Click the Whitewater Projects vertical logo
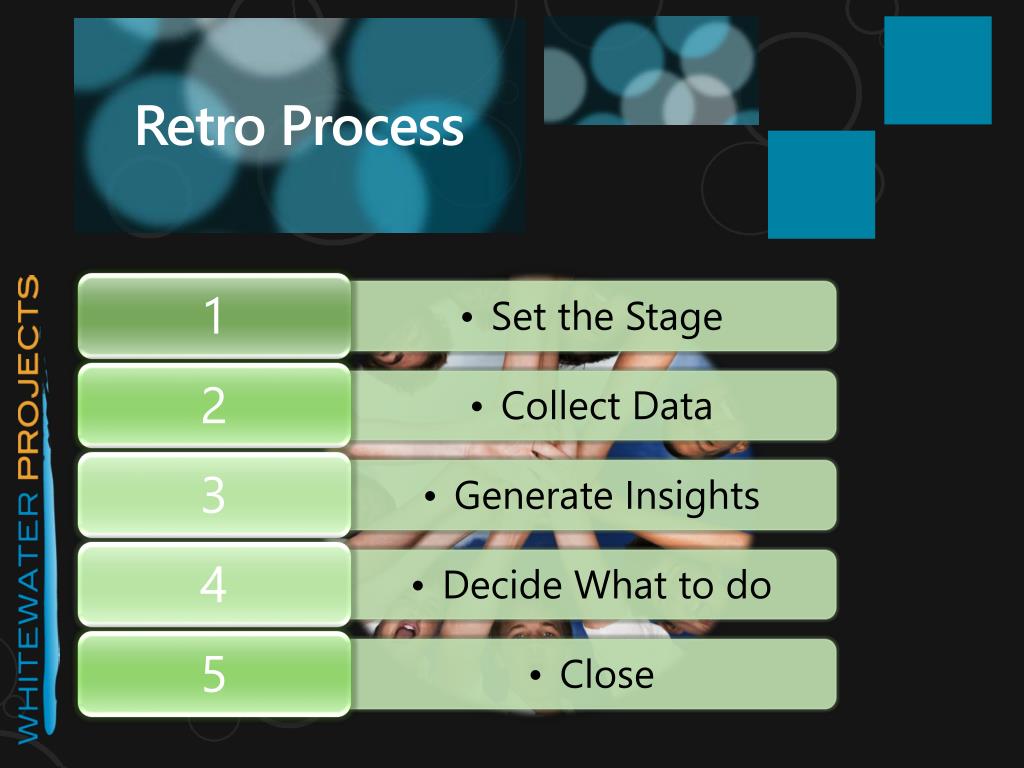 (31, 509)
